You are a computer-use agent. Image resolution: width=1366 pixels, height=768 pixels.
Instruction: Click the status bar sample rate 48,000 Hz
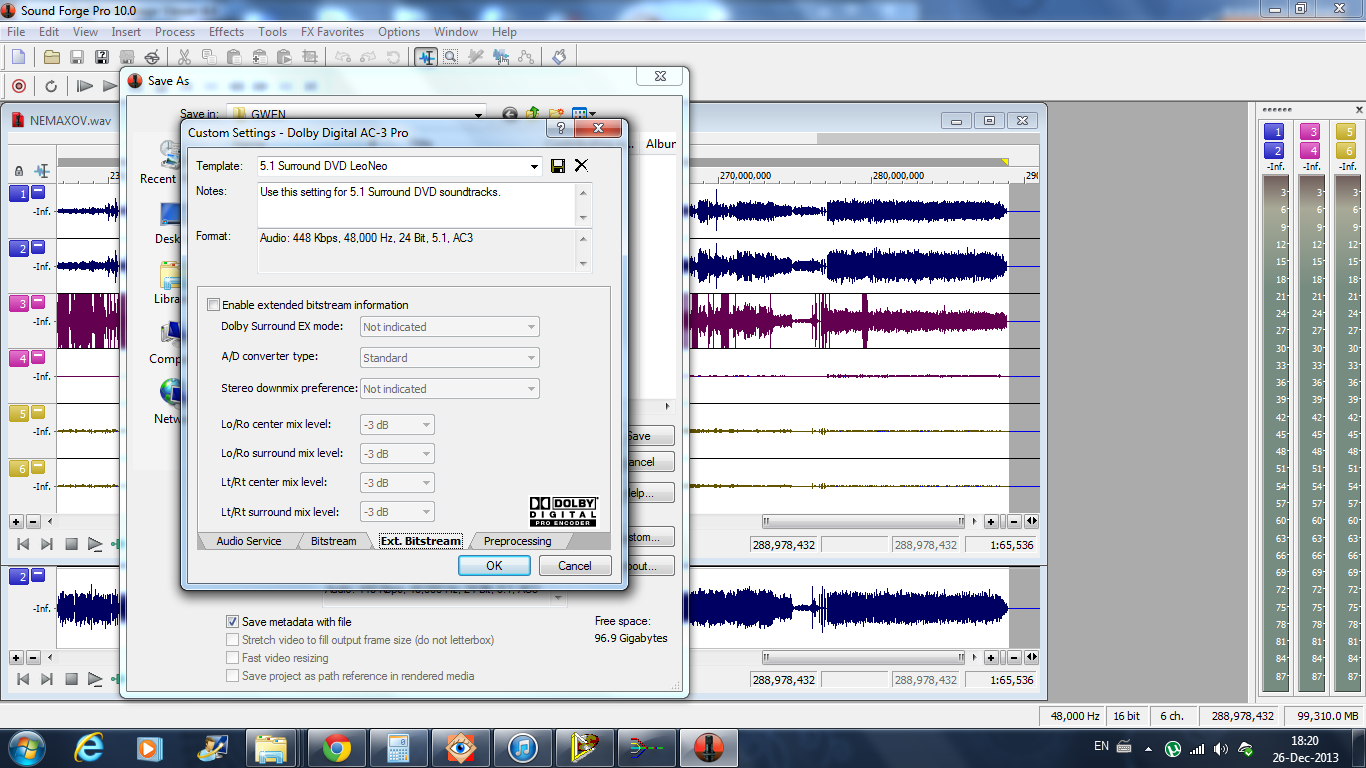point(1075,716)
